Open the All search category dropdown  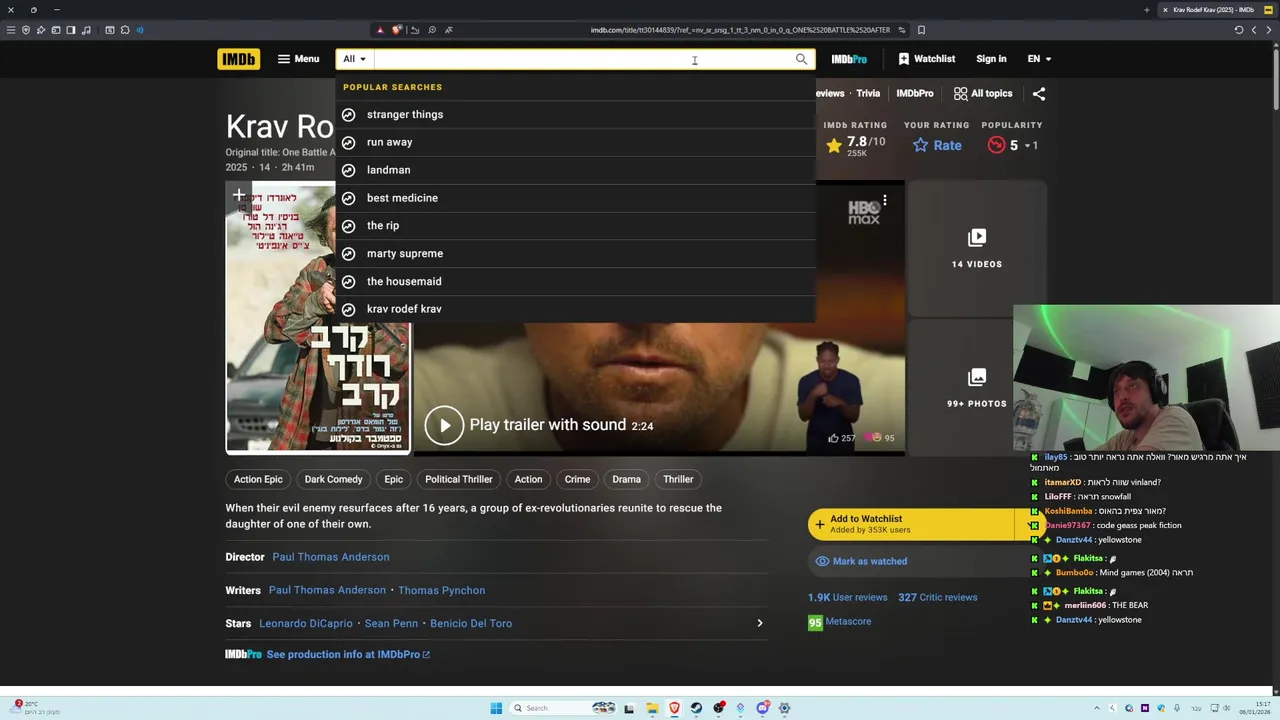tap(354, 59)
